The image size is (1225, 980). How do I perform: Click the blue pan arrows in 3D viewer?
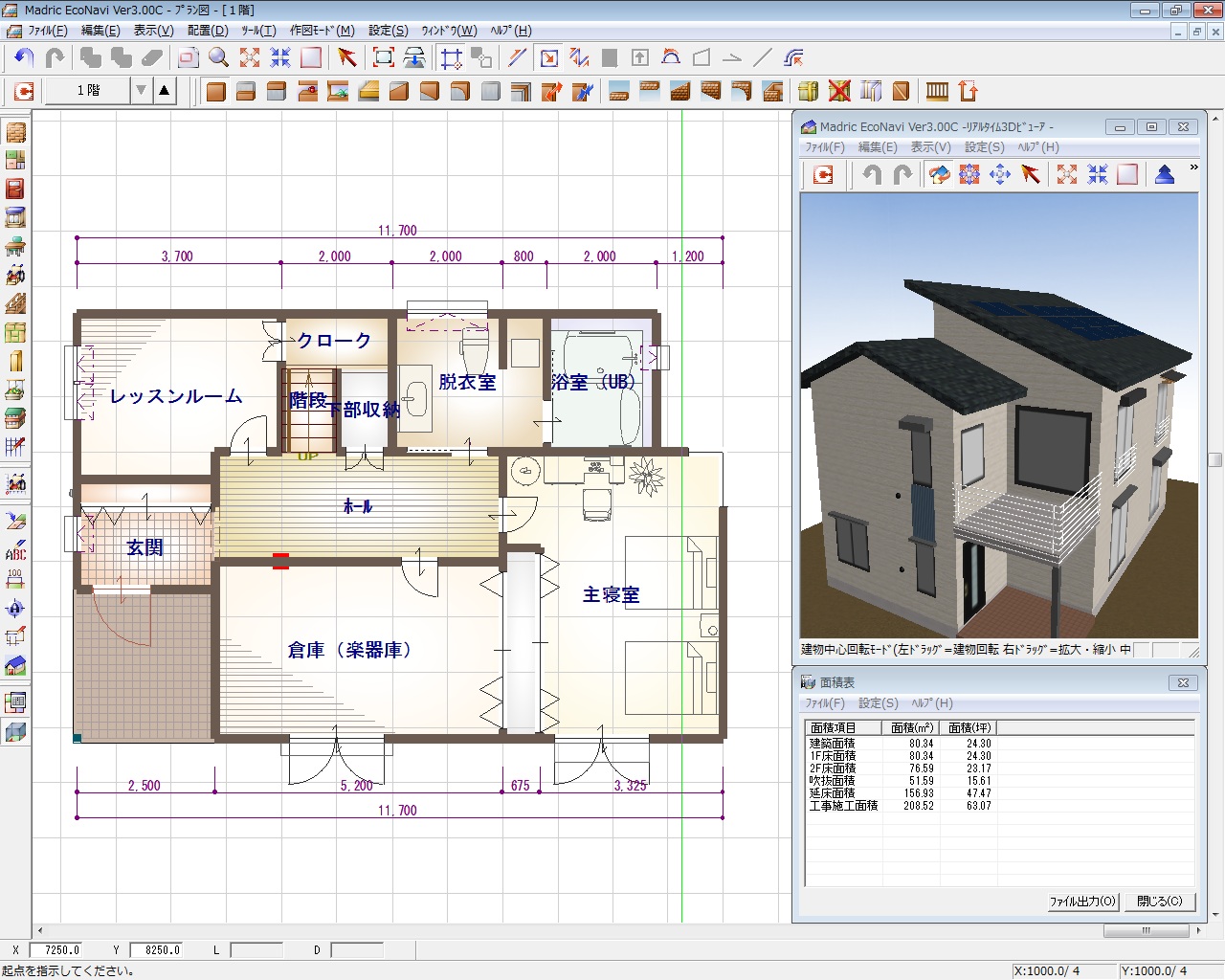coord(1000,174)
